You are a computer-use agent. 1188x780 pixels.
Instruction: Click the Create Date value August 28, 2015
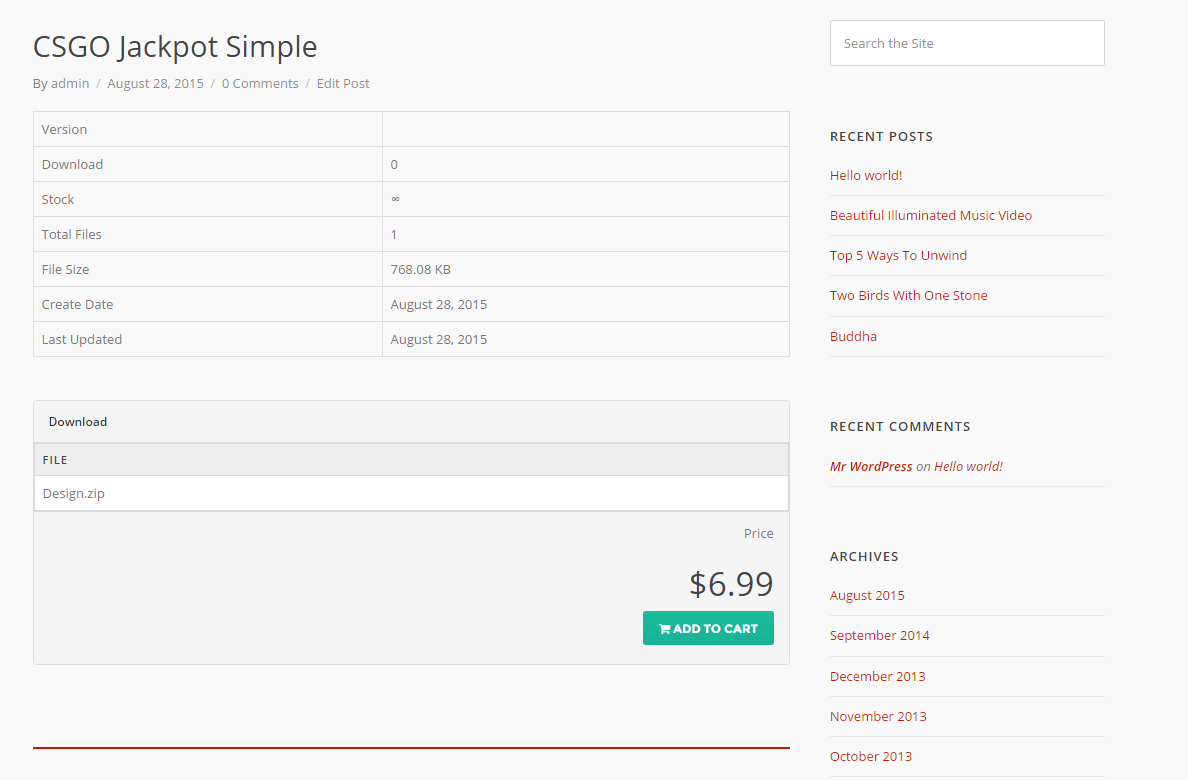439,305
